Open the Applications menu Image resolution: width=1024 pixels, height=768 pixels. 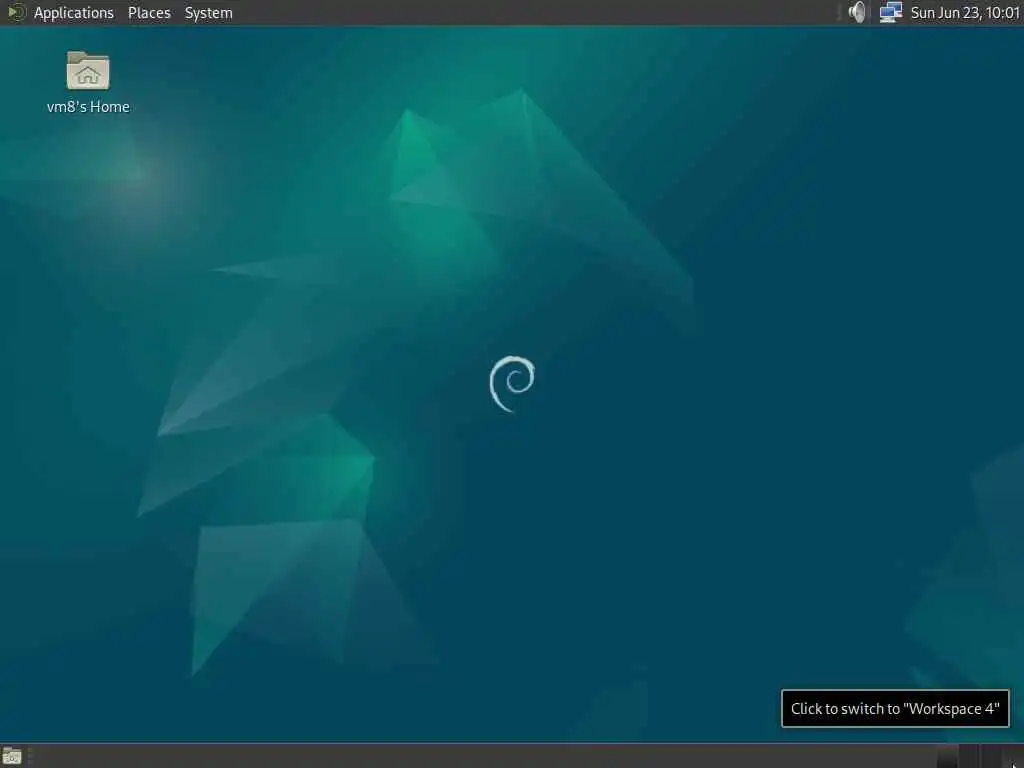coord(73,13)
